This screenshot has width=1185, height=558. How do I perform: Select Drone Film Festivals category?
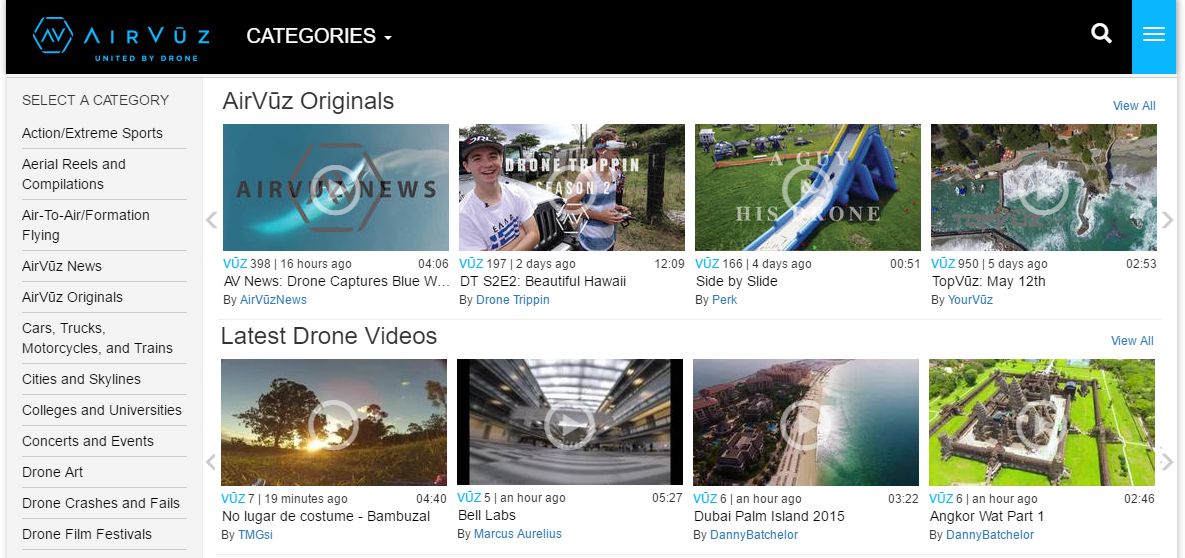pos(87,534)
